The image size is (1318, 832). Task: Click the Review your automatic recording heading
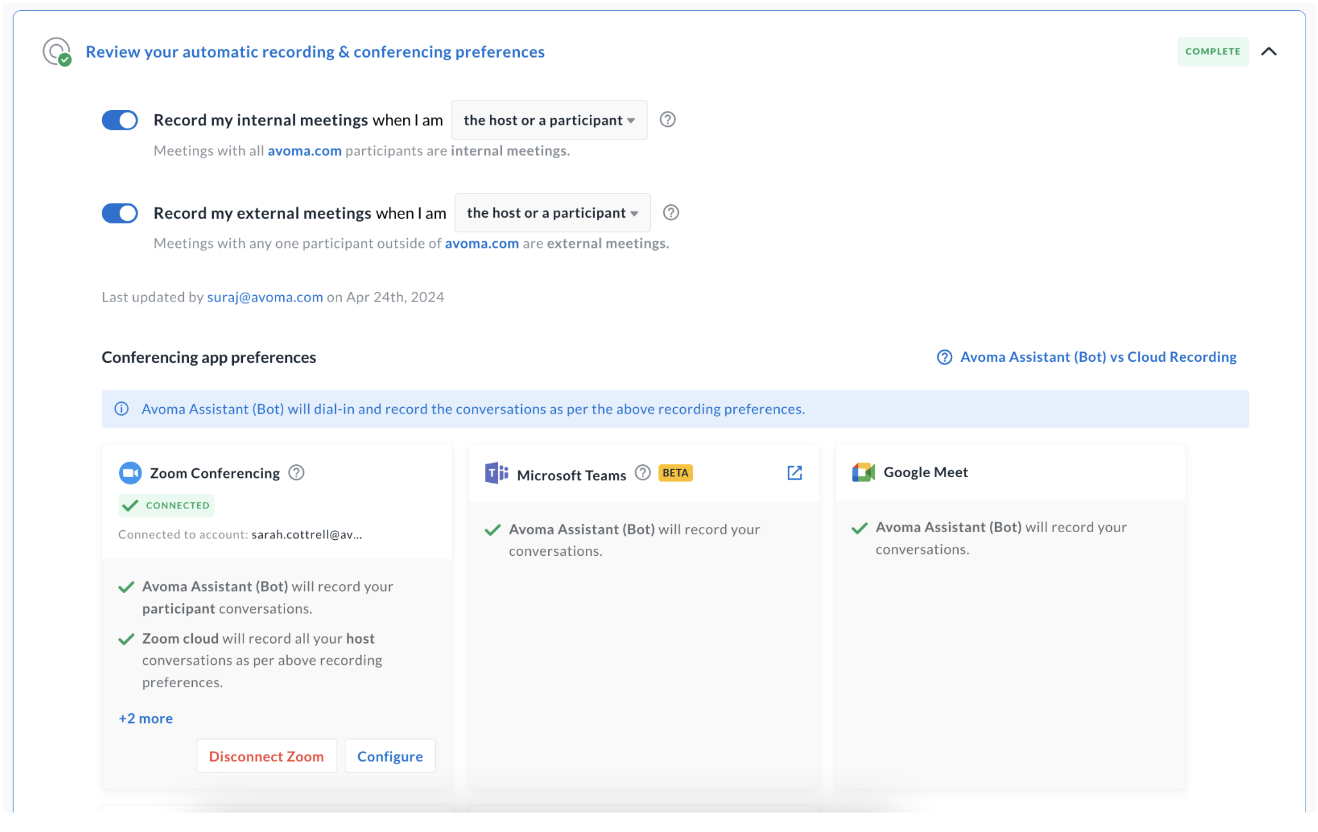315,52
